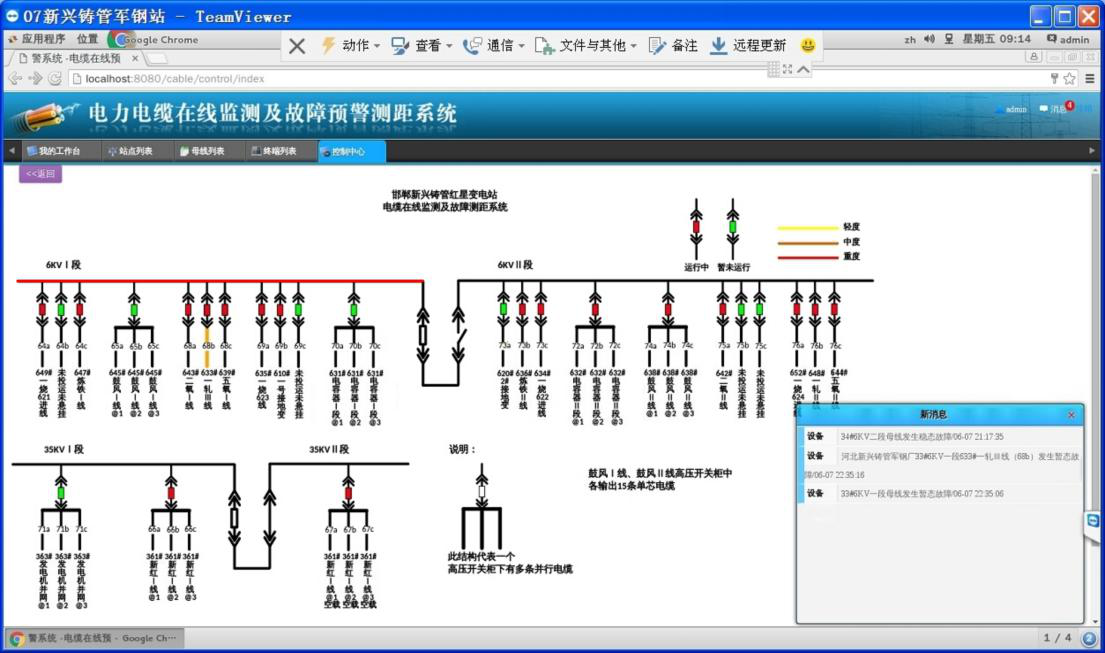Click the smiley feedback icon
1105x653 pixels.
pos(808,46)
